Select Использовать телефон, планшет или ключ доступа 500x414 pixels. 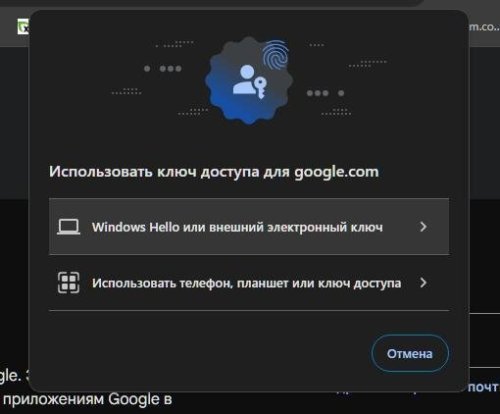(x=249, y=283)
